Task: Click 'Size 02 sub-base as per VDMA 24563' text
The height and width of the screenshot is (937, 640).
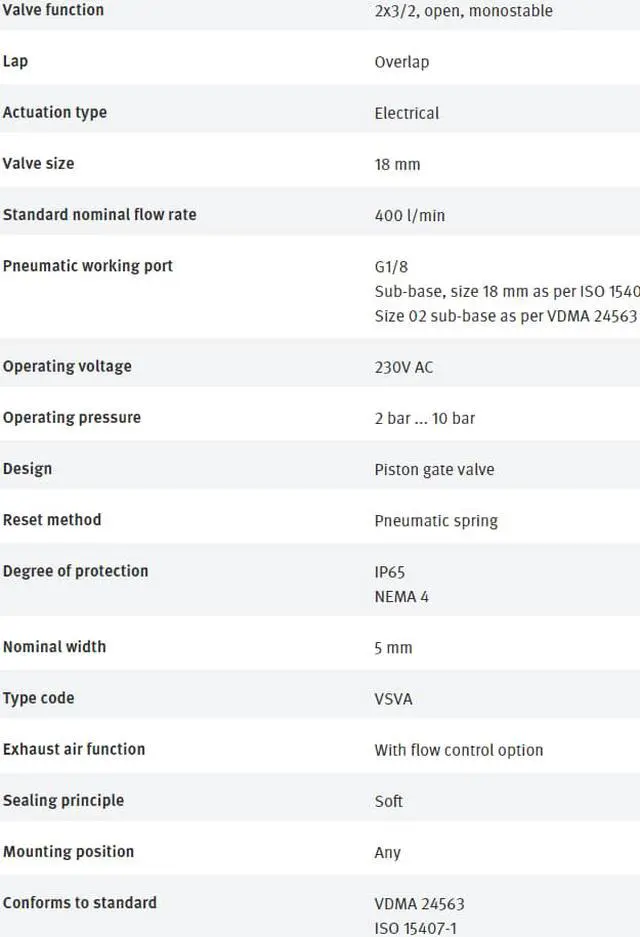Action: [x=505, y=316]
